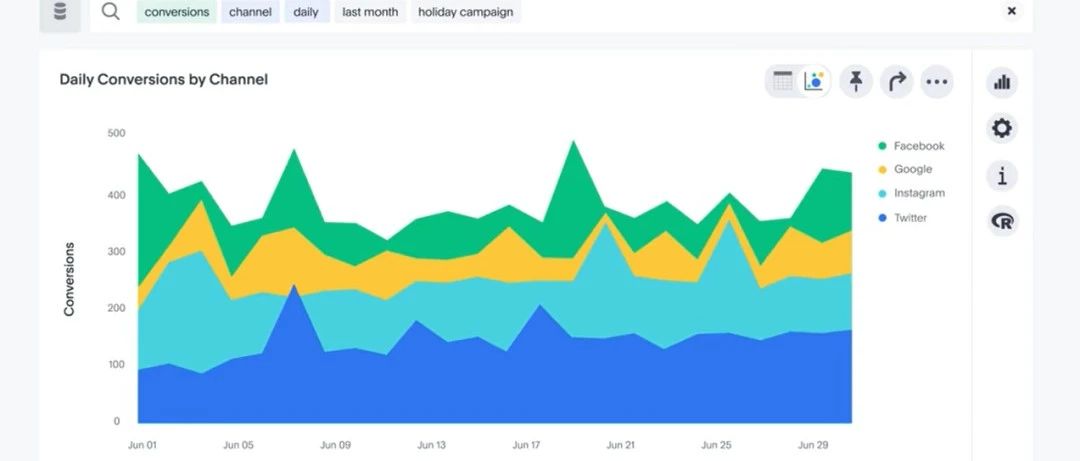Toggle Google series in legend
Viewport: 1080px width, 461px height.
tap(912, 170)
